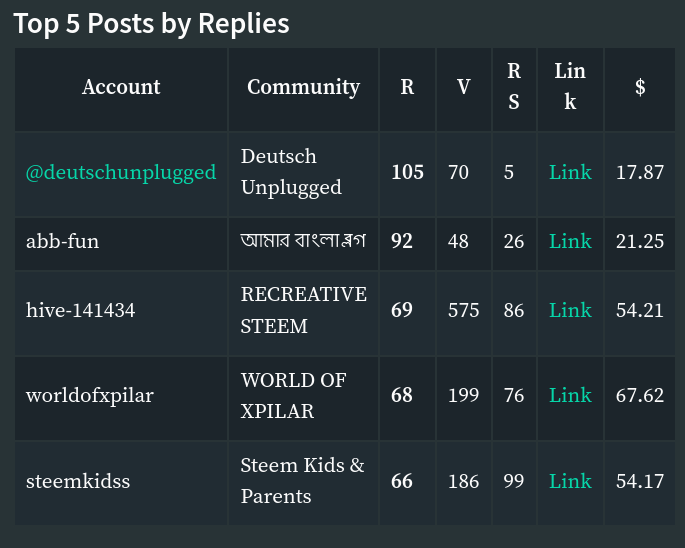Open Link in the abb-fun row
The image size is (685, 548).
(570, 241)
